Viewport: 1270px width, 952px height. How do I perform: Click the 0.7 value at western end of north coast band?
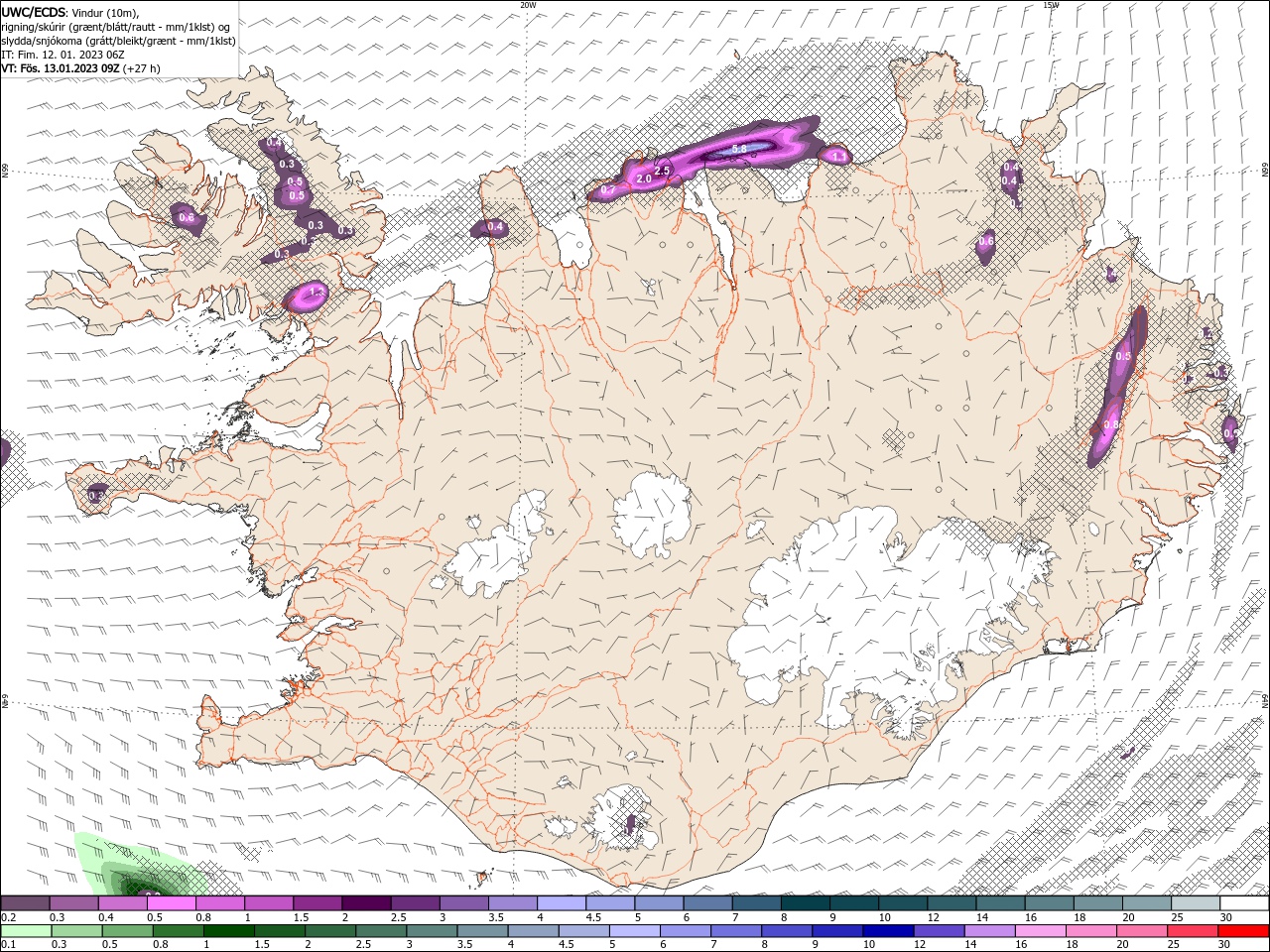tap(608, 189)
